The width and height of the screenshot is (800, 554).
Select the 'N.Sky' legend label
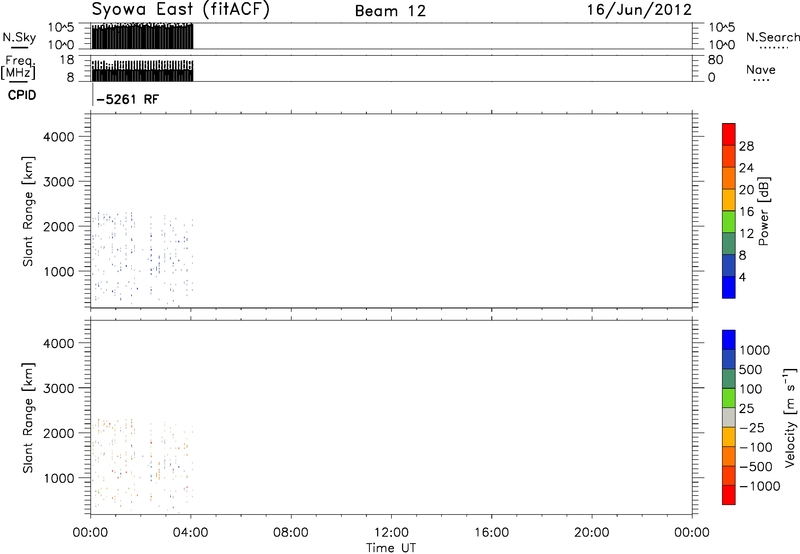tap(19, 37)
